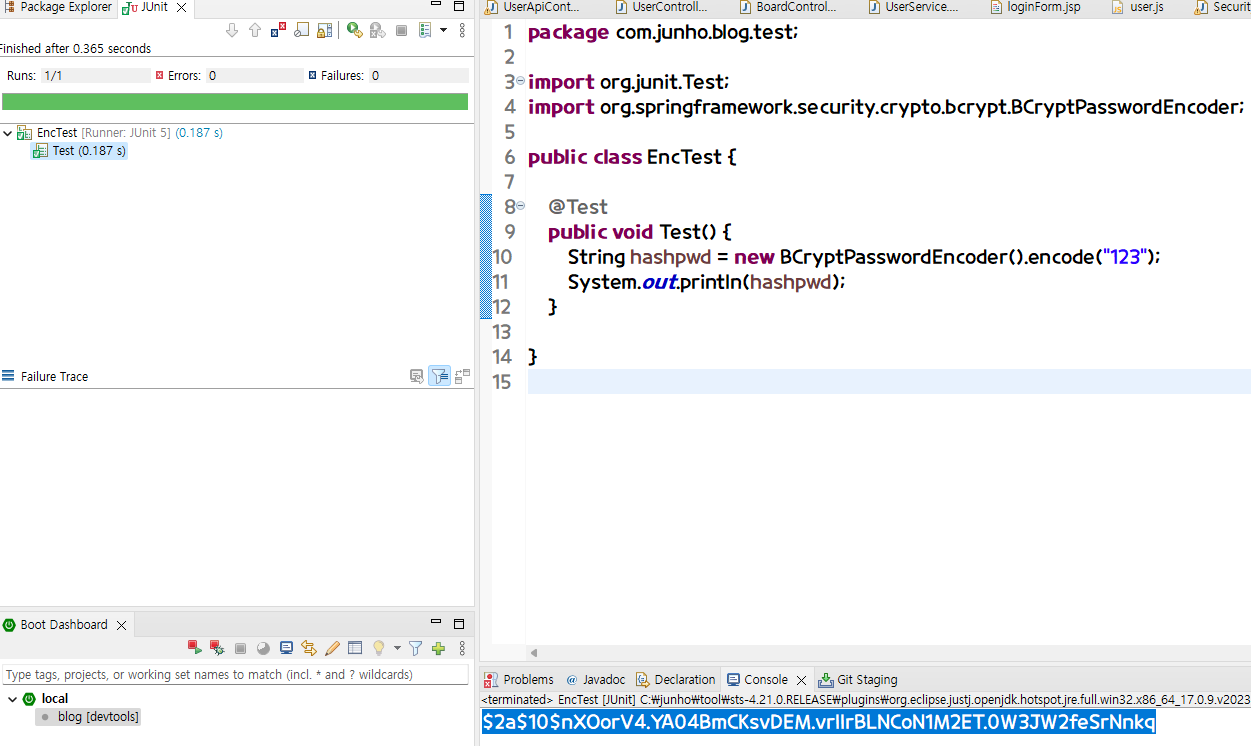Open JUnit history dropdown arrow
The width and height of the screenshot is (1251, 746).
443,30
